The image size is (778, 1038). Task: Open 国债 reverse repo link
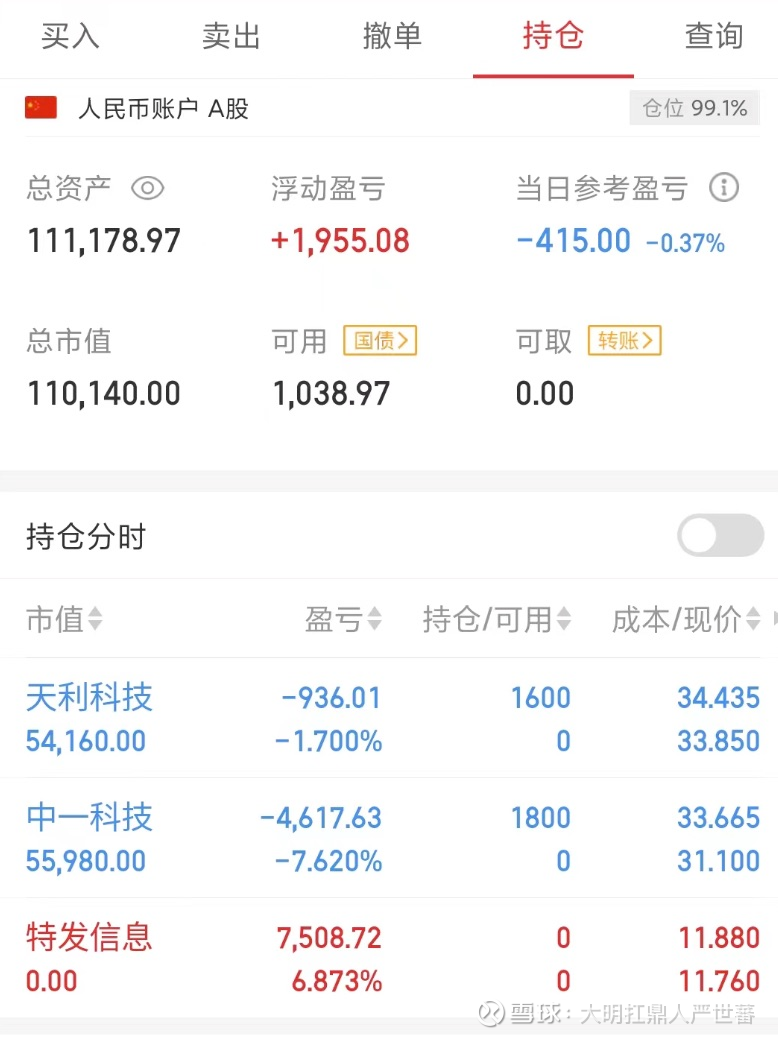380,341
